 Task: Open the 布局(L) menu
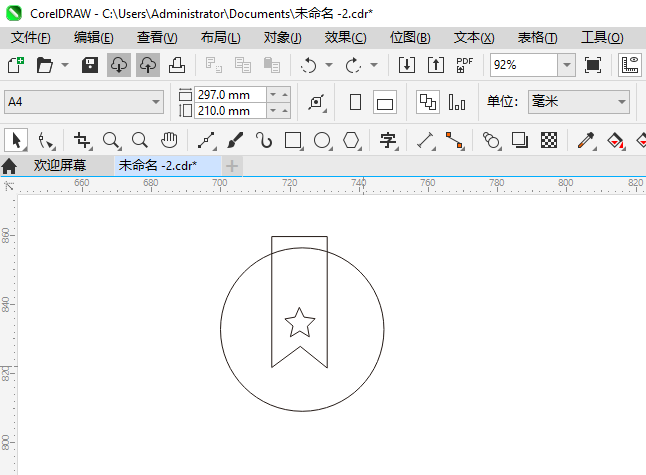pos(220,38)
